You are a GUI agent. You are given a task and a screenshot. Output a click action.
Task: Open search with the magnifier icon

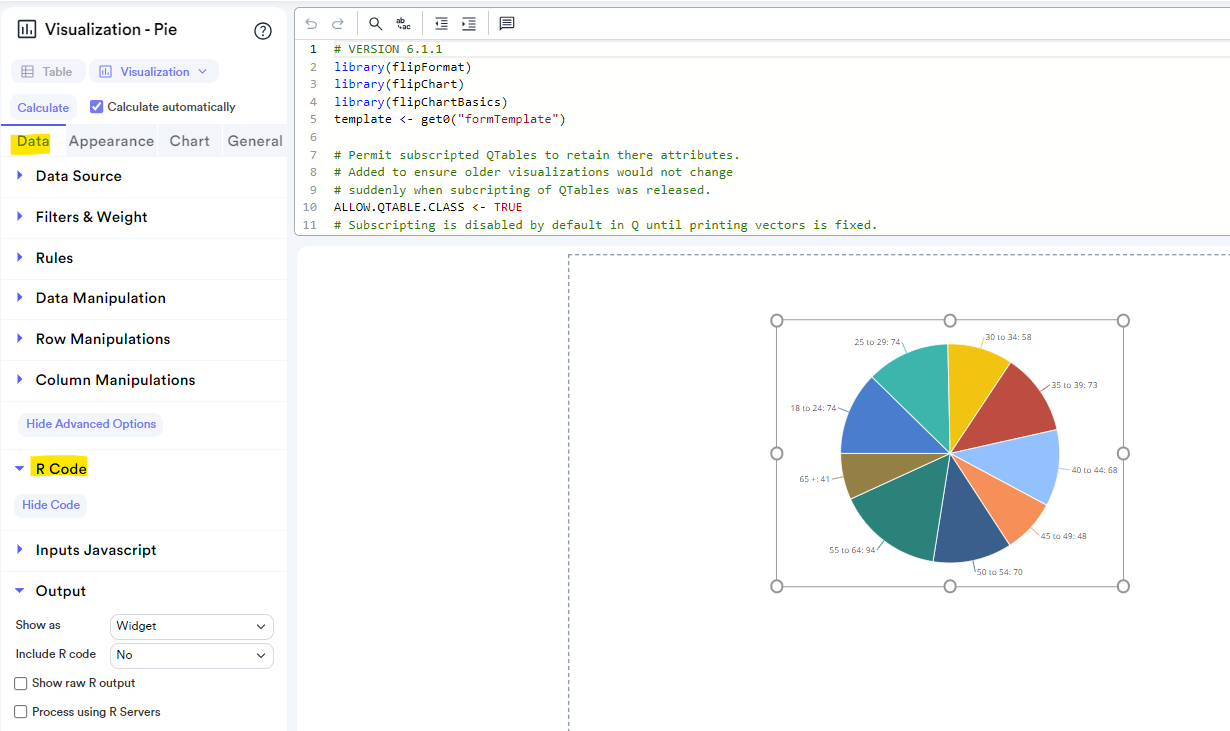pyautogui.click(x=375, y=23)
